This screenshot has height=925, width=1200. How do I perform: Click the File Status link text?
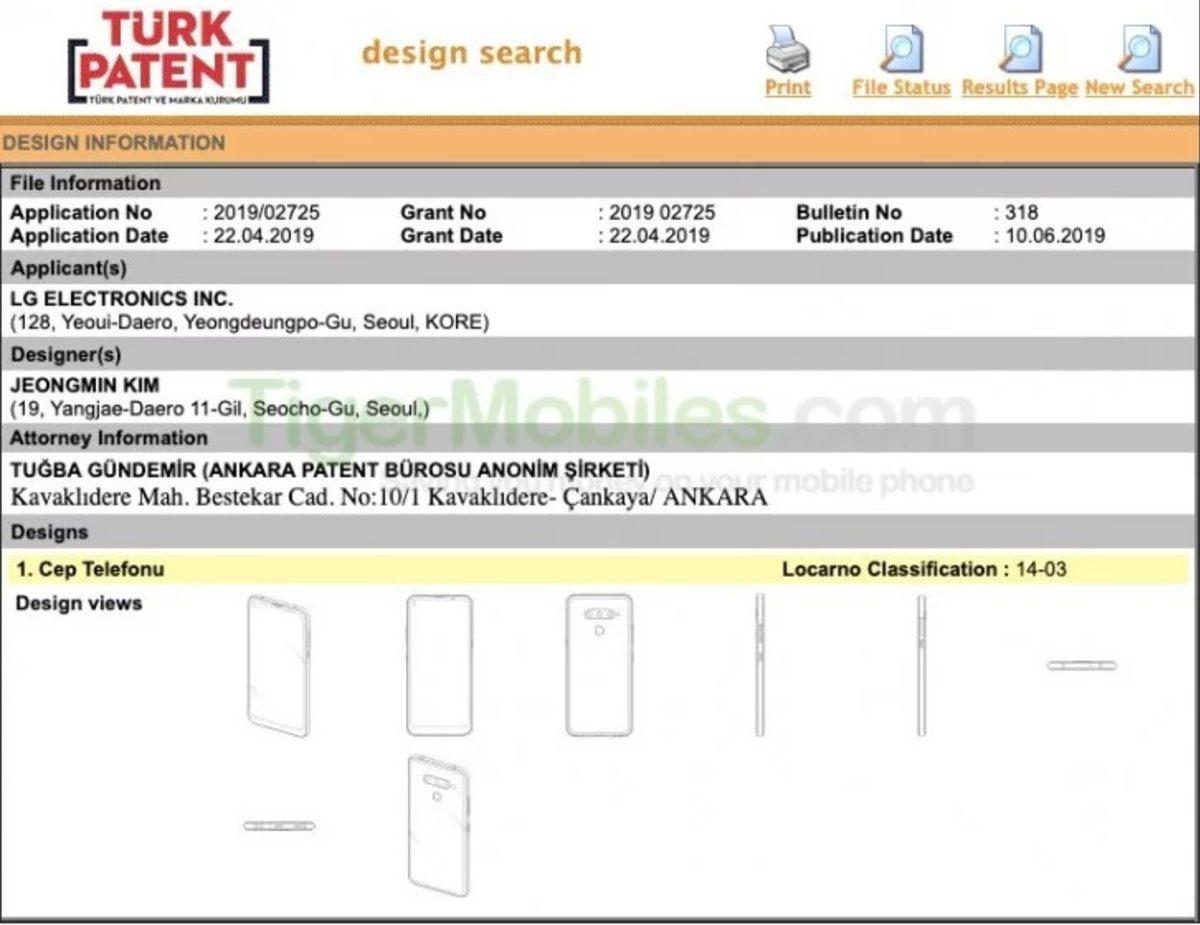pos(901,88)
